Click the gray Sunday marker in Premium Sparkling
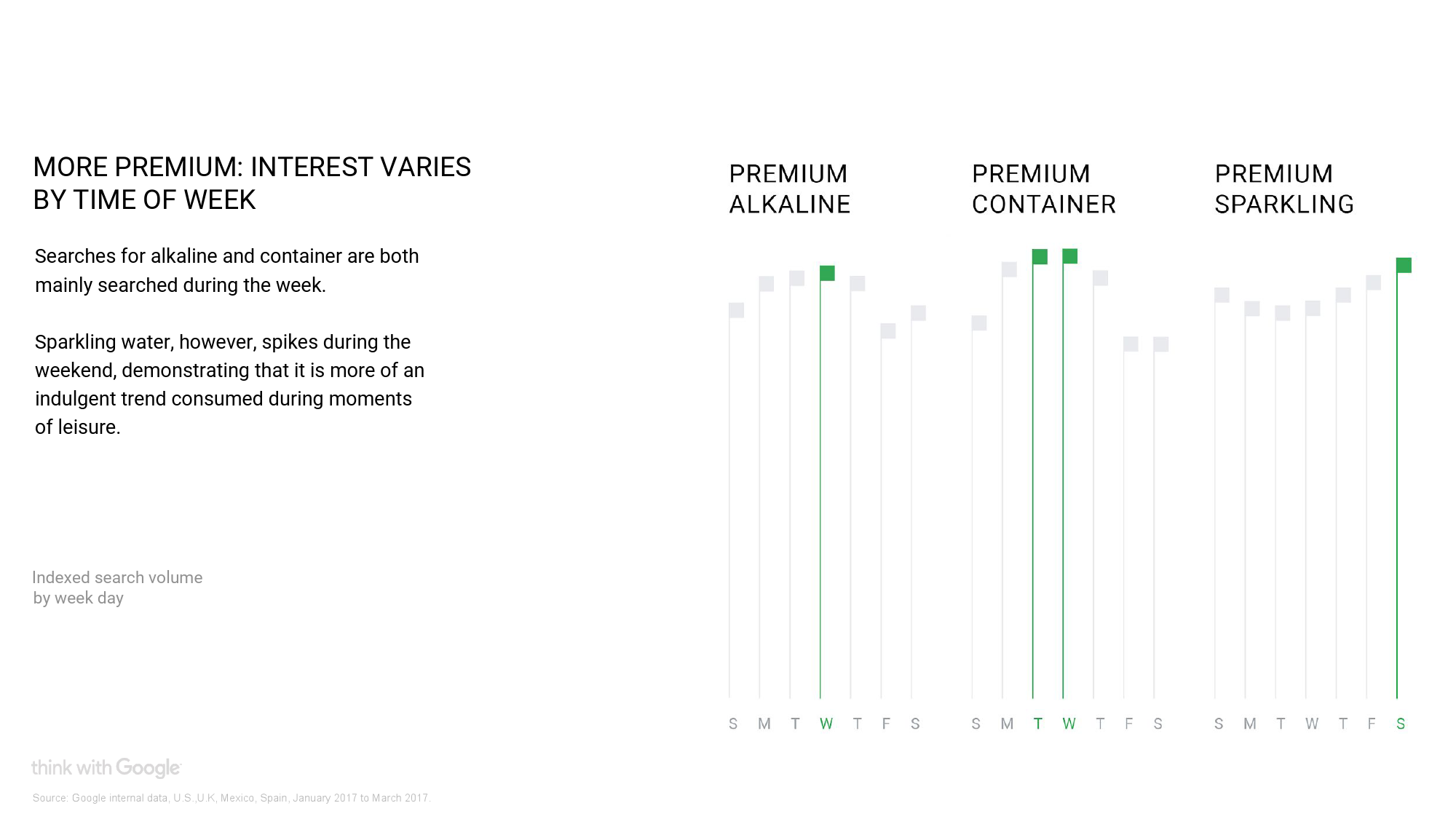Viewport: 1456px width, 819px height. [x=1222, y=295]
